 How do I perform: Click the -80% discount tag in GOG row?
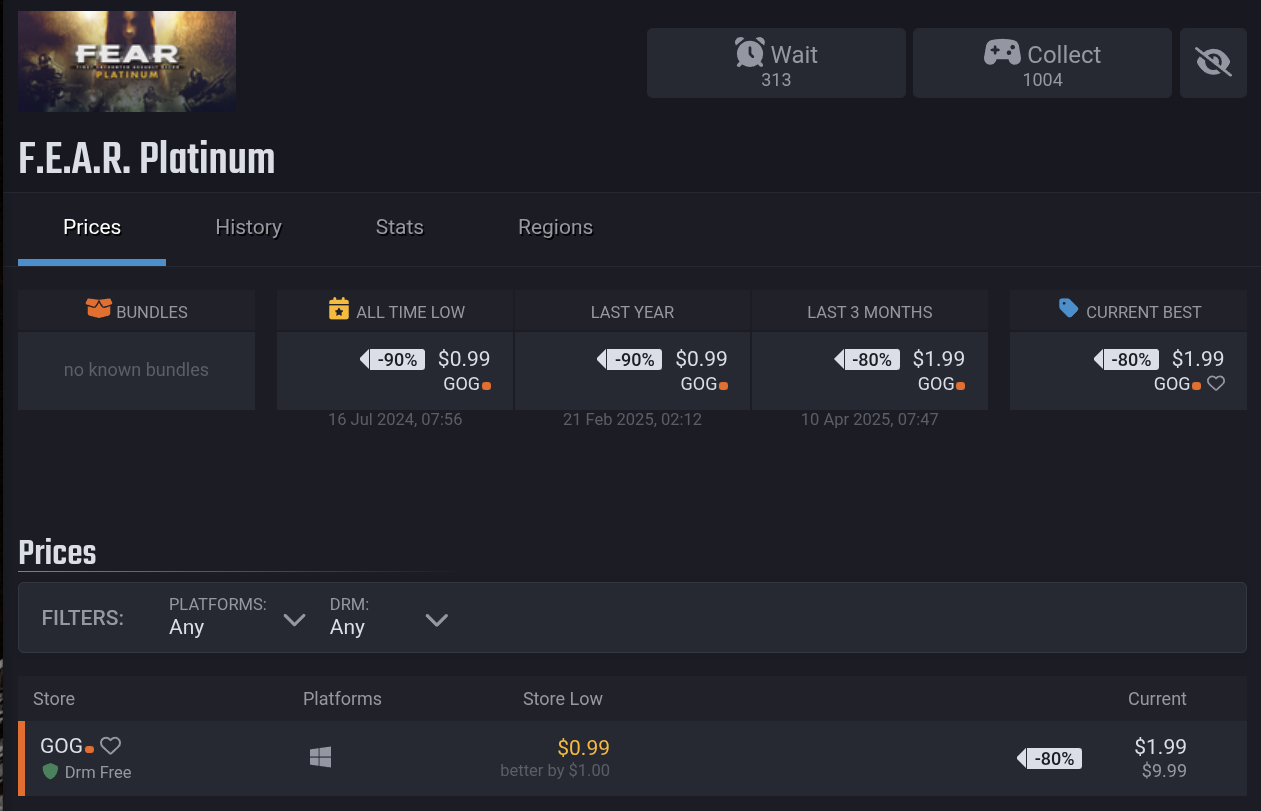[x=1049, y=759]
